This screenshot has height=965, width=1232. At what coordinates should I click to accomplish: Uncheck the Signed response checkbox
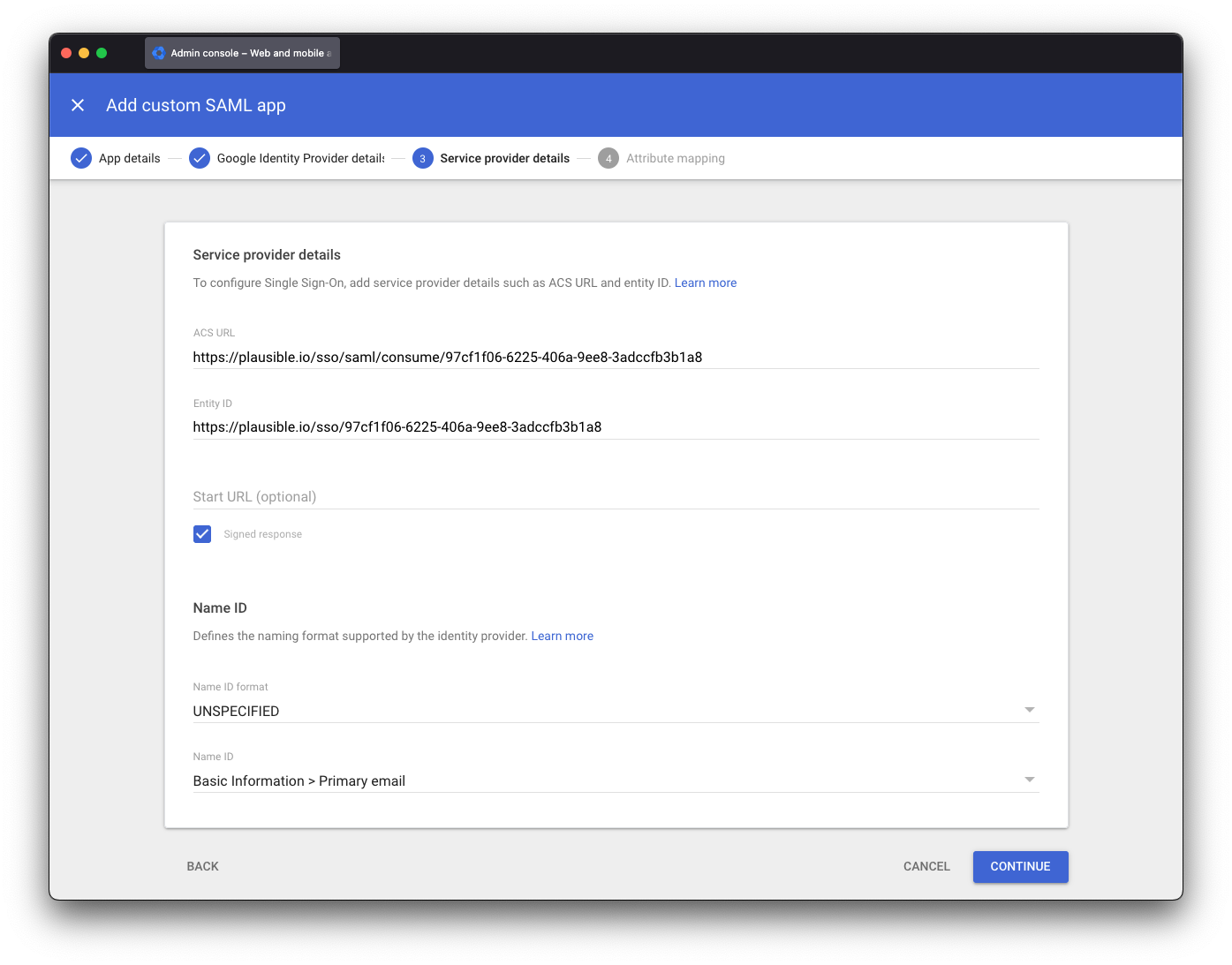click(x=202, y=533)
